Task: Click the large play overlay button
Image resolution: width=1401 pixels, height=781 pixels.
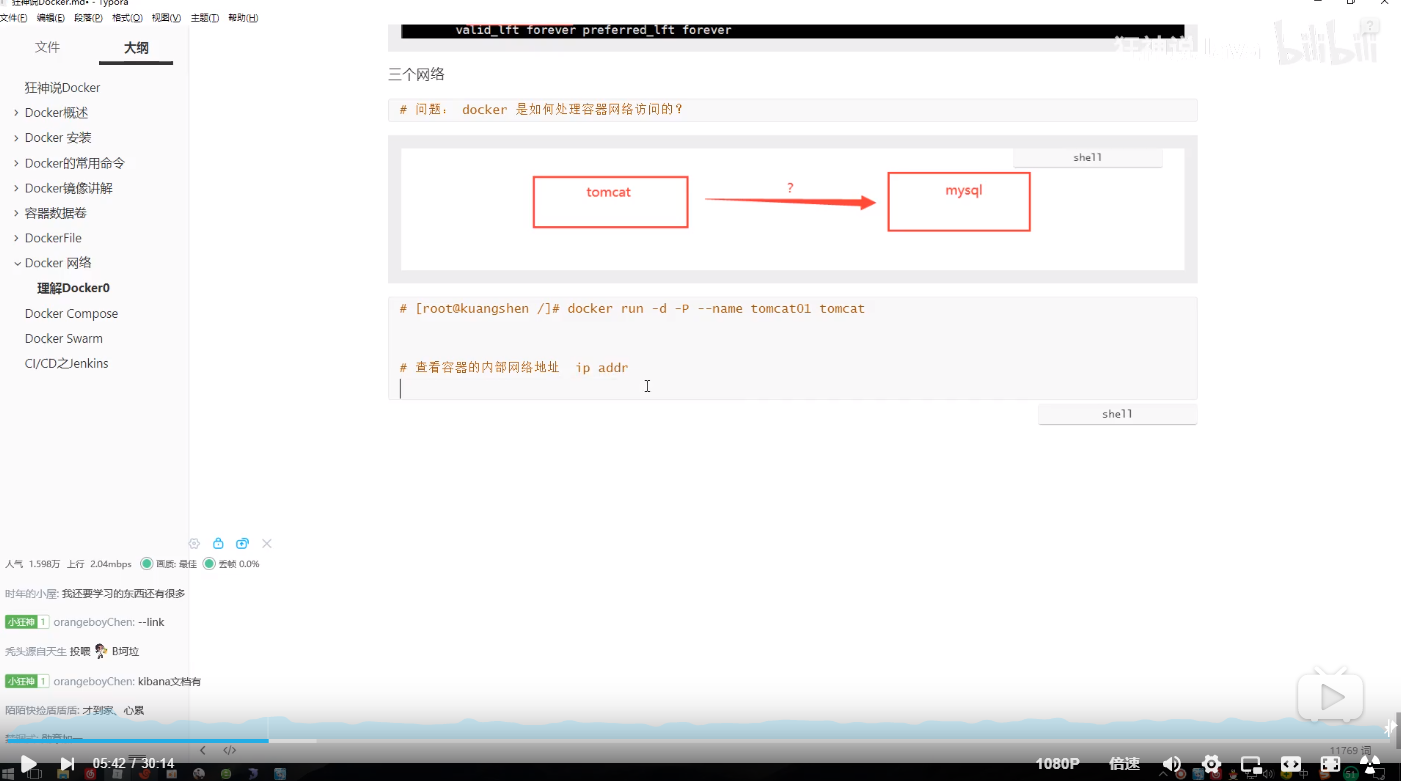Action: [x=1330, y=696]
